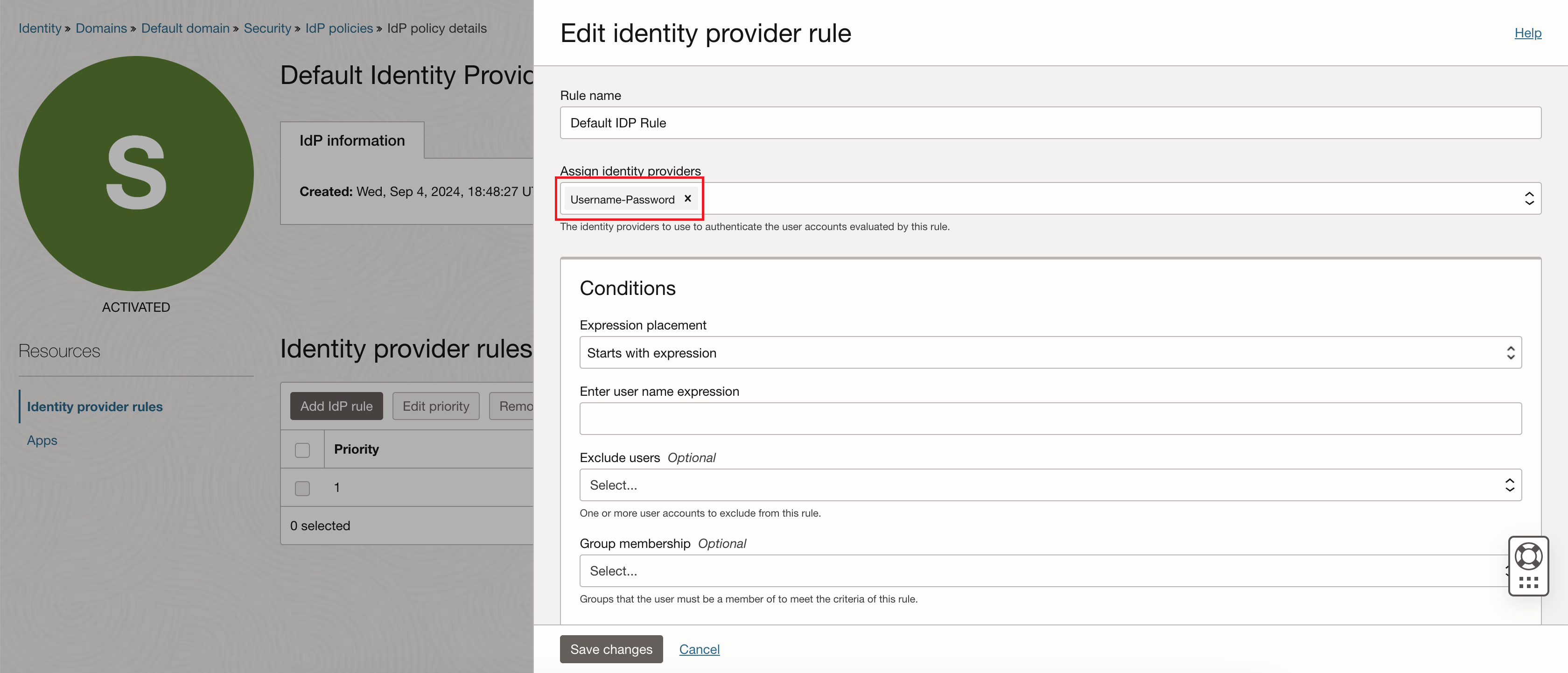Open the Help link
The width and height of the screenshot is (1568, 673).
coord(1528,33)
